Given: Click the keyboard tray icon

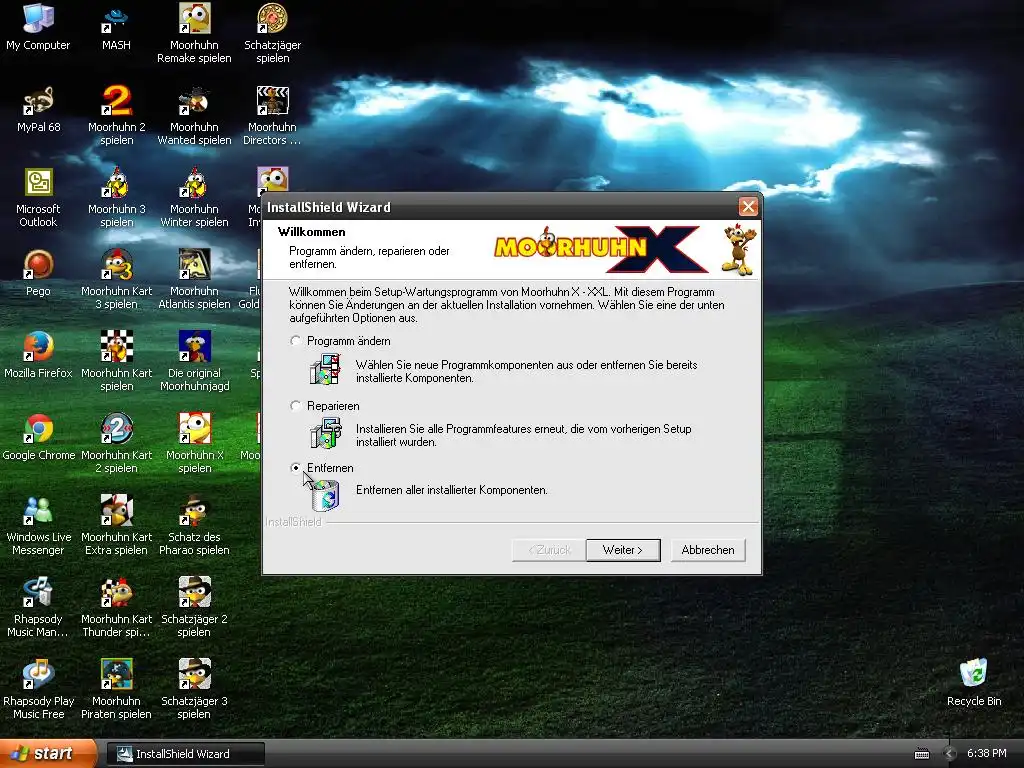Looking at the screenshot, I should 921,754.
